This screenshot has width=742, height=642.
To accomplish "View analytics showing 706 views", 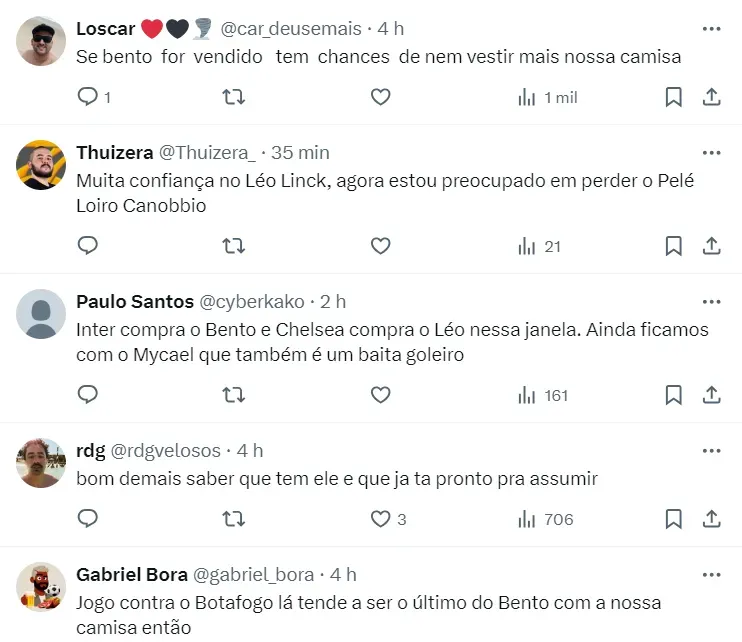I will (x=546, y=519).
